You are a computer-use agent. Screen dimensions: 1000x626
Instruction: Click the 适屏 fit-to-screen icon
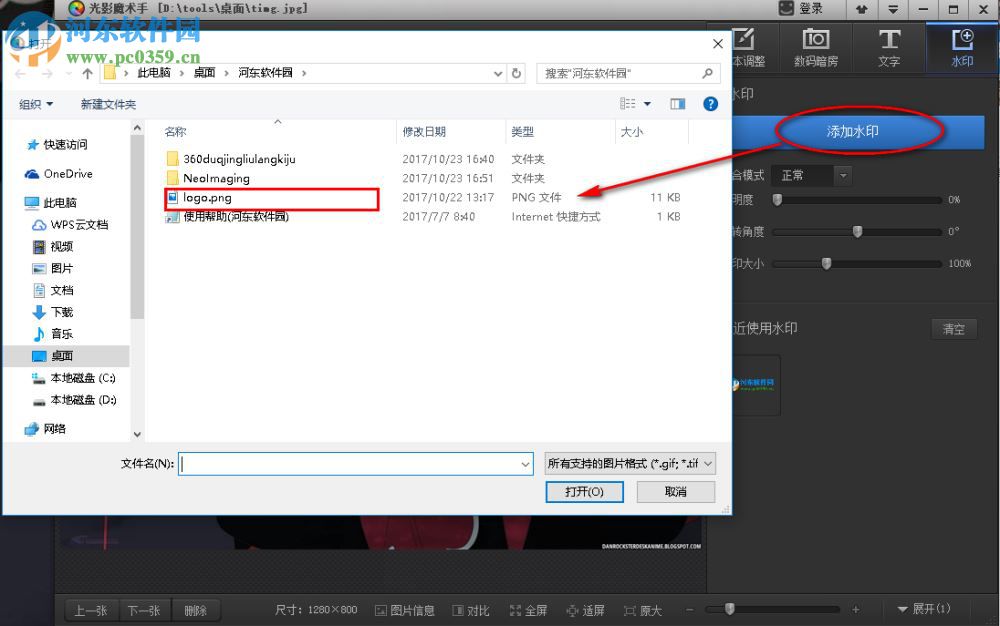pyautogui.click(x=585, y=610)
